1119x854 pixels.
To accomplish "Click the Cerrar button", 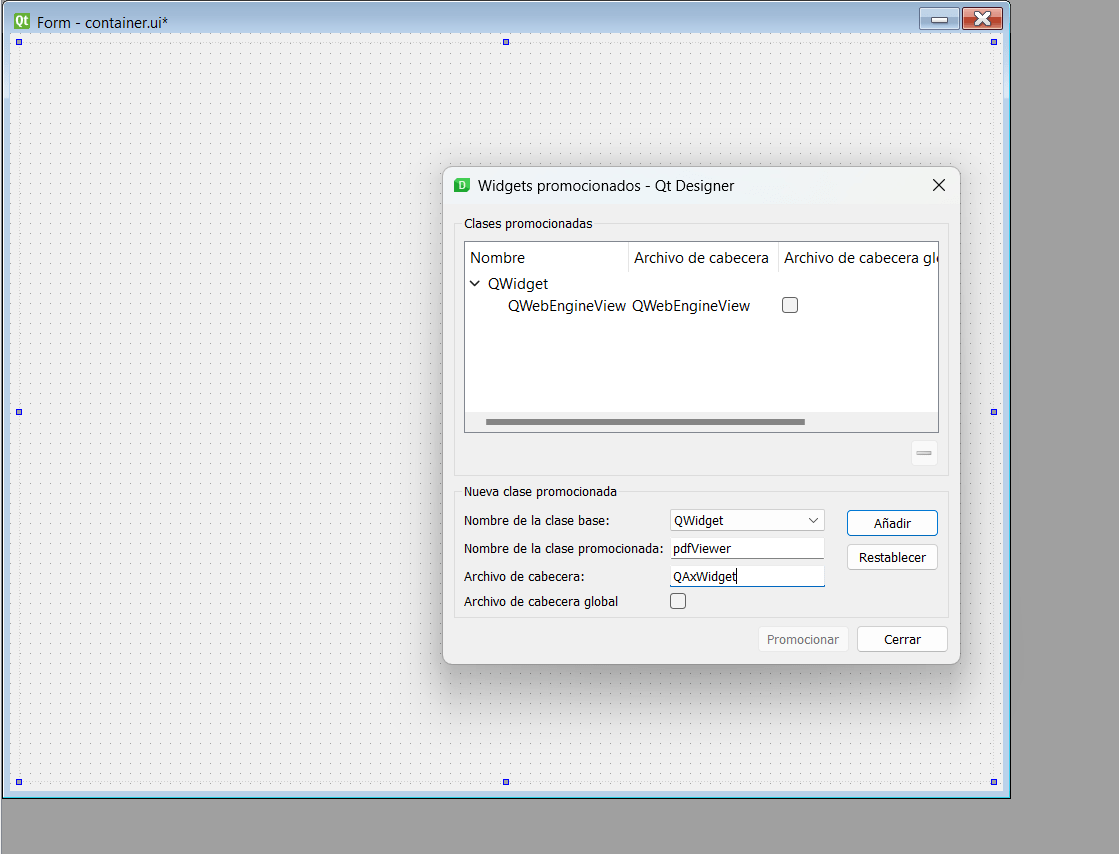I will point(902,639).
